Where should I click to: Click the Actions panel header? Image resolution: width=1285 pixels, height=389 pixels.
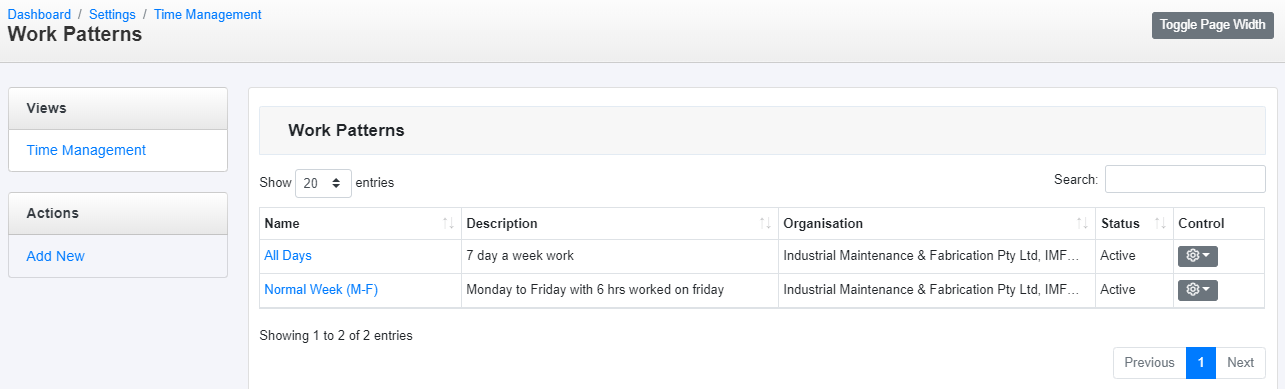(118, 213)
